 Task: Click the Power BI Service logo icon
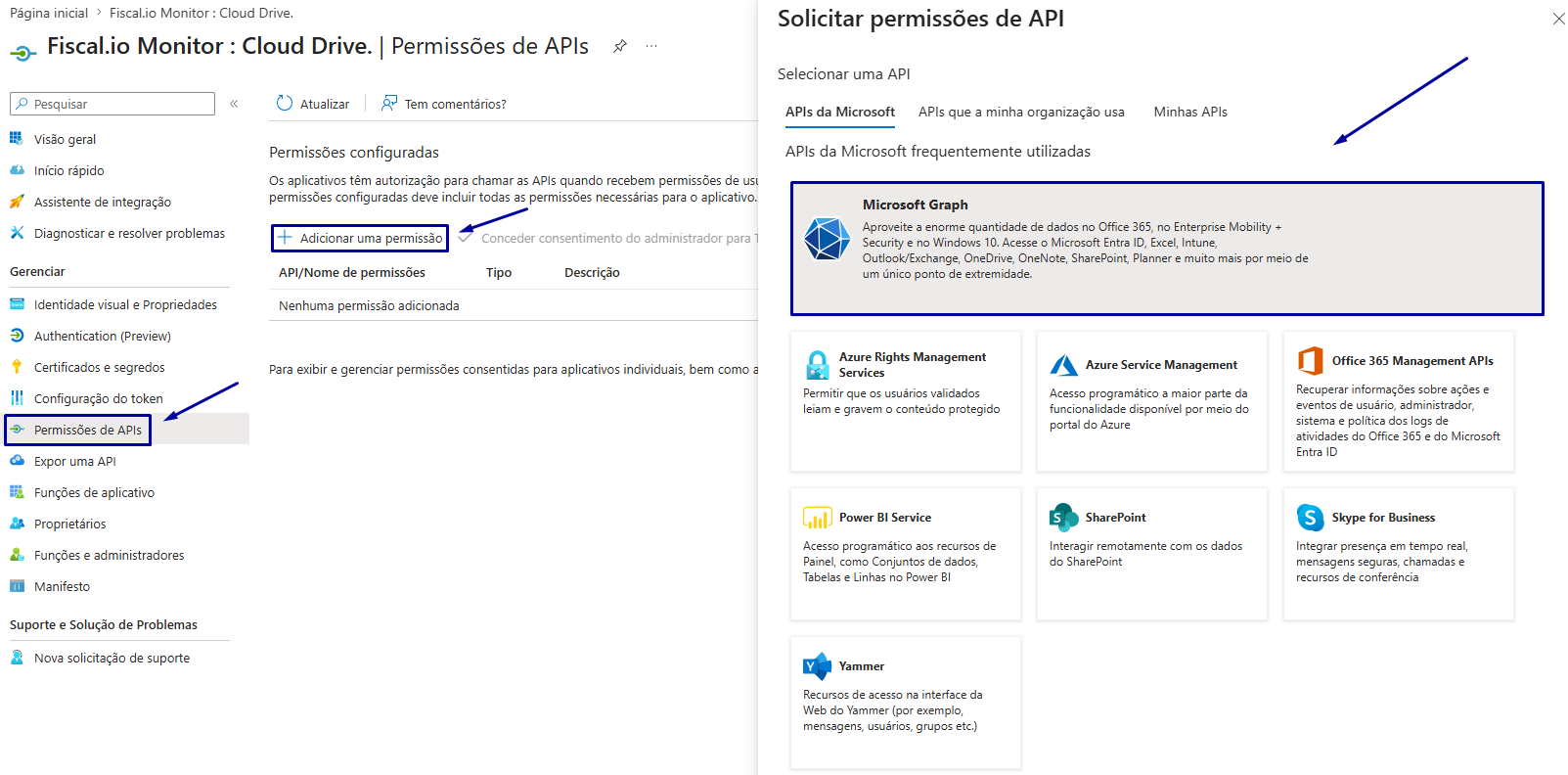coord(817,518)
